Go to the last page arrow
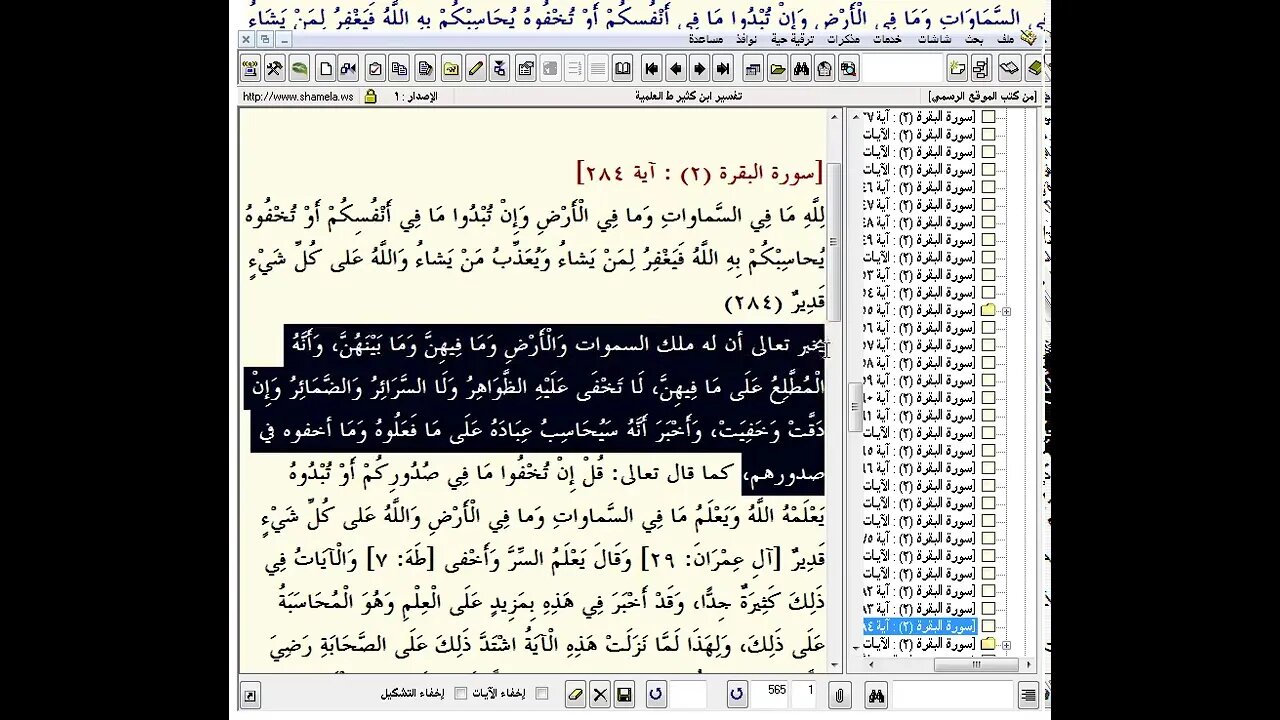Screen dimensions: 1280x720 coord(723,69)
